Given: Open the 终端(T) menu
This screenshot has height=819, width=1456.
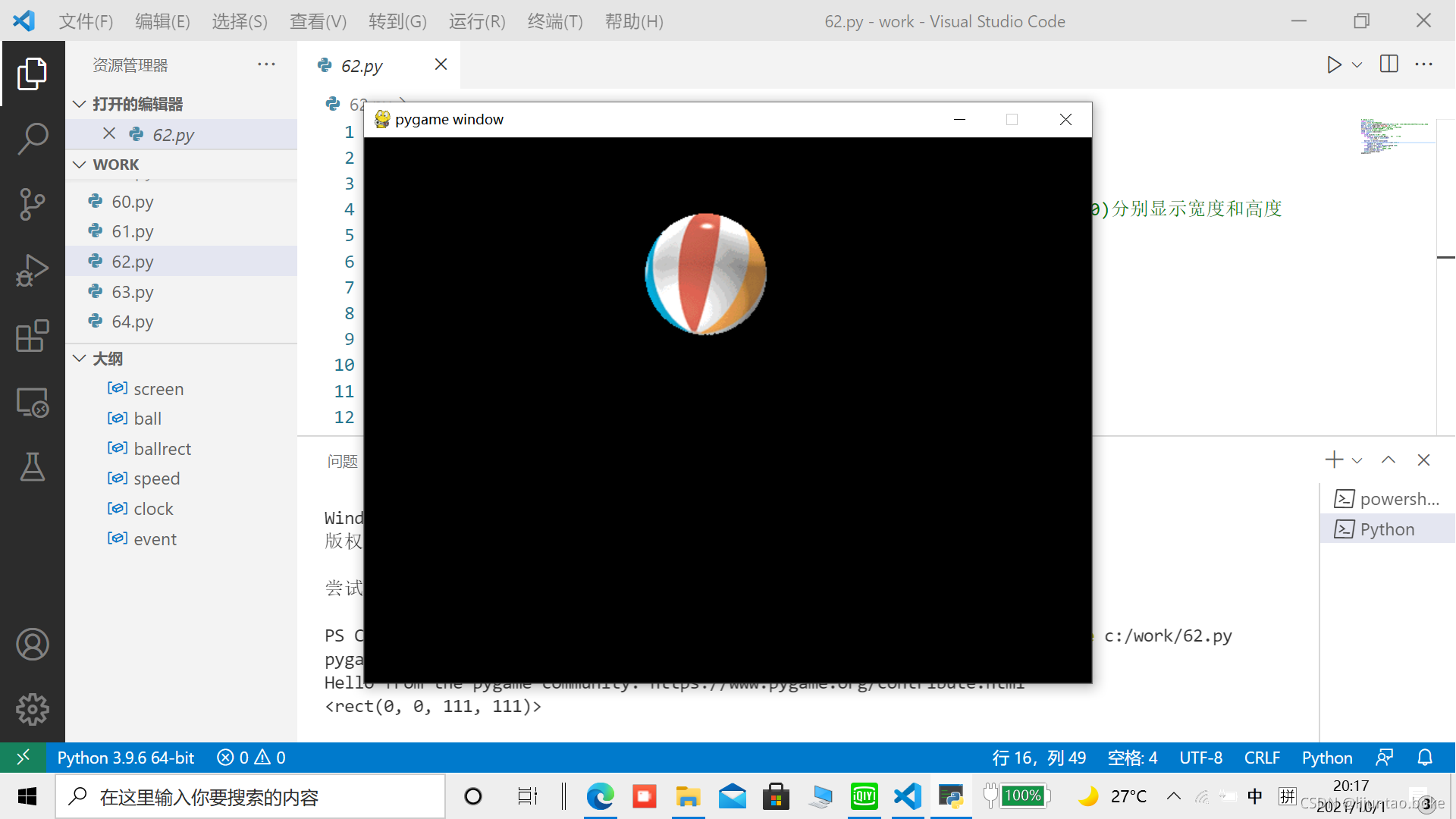Looking at the screenshot, I should point(554,21).
